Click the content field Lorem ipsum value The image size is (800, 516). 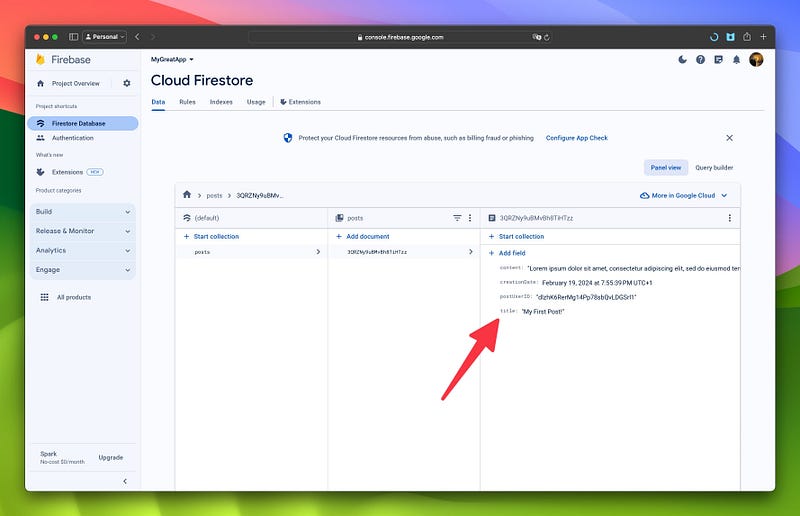(633, 268)
